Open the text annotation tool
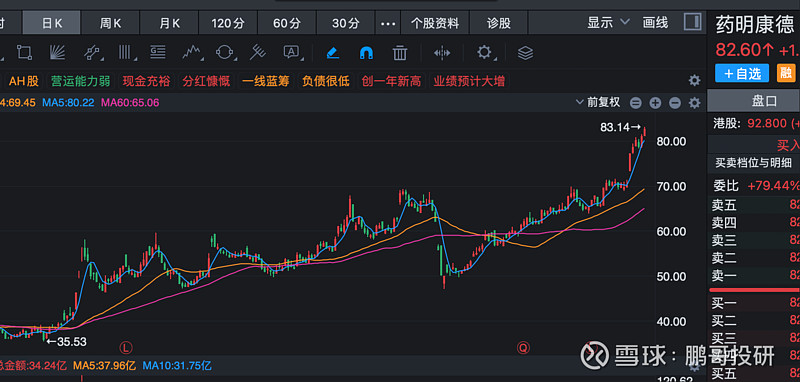 click(x=291, y=52)
